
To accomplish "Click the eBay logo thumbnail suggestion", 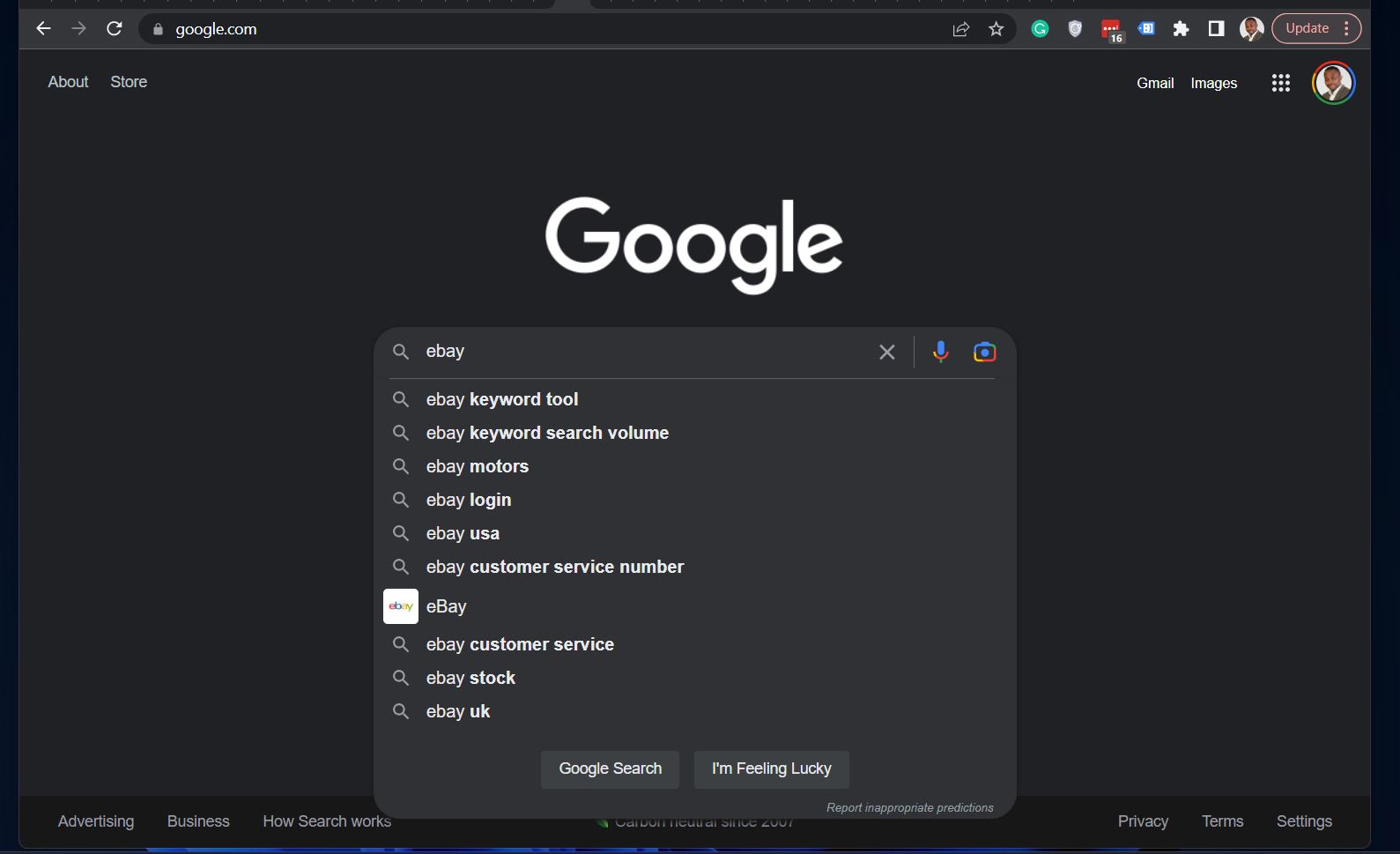I will pyautogui.click(x=401, y=606).
